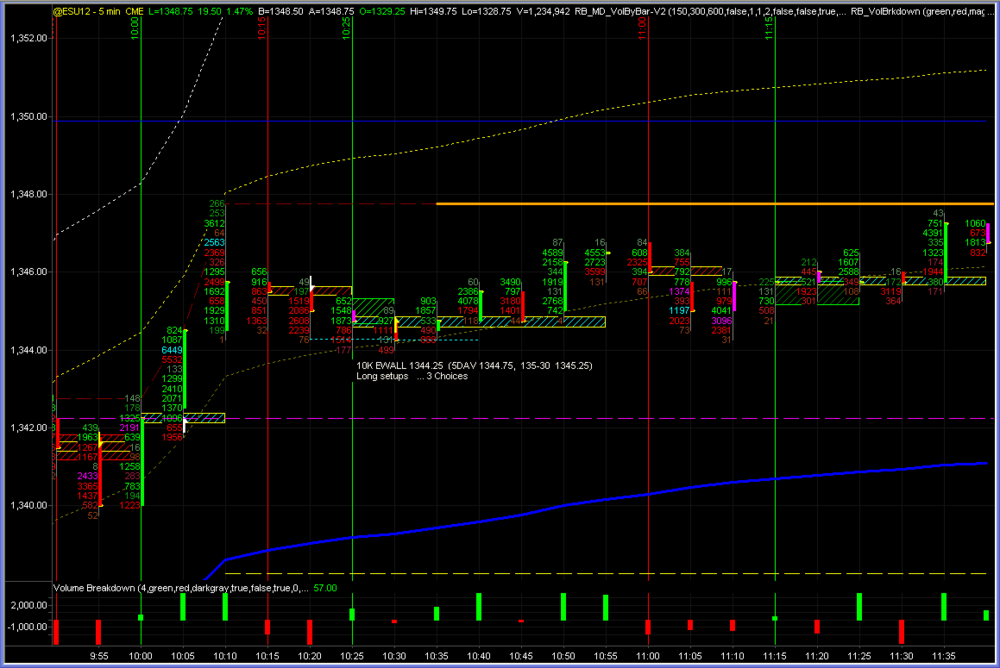Viewport: 1000px width, 668px height.
Task: Click the -1,000.00 volume axis label
Action: click(x=27, y=627)
